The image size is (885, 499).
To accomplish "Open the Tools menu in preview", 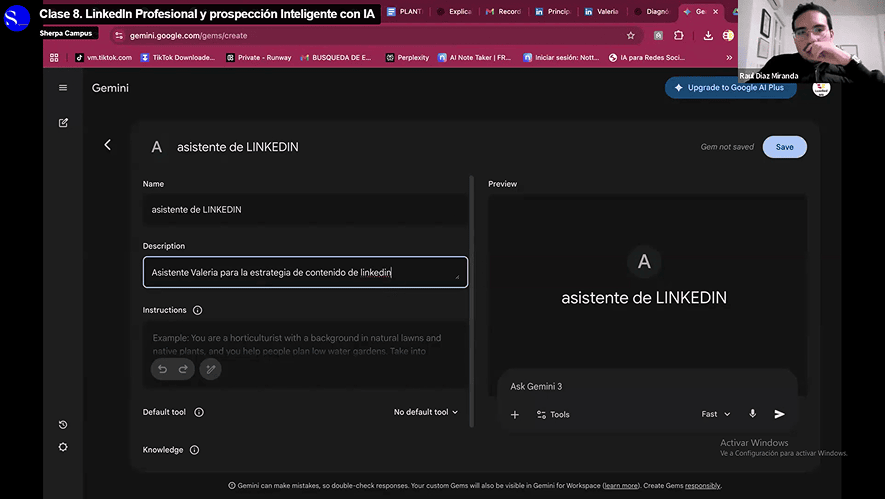I will [553, 415].
